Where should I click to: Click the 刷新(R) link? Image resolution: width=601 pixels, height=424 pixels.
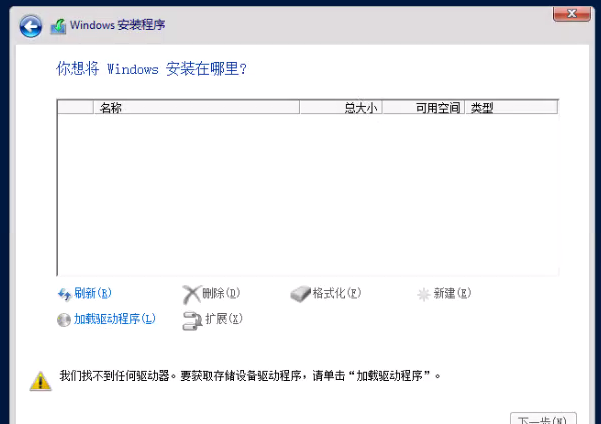pos(93,293)
